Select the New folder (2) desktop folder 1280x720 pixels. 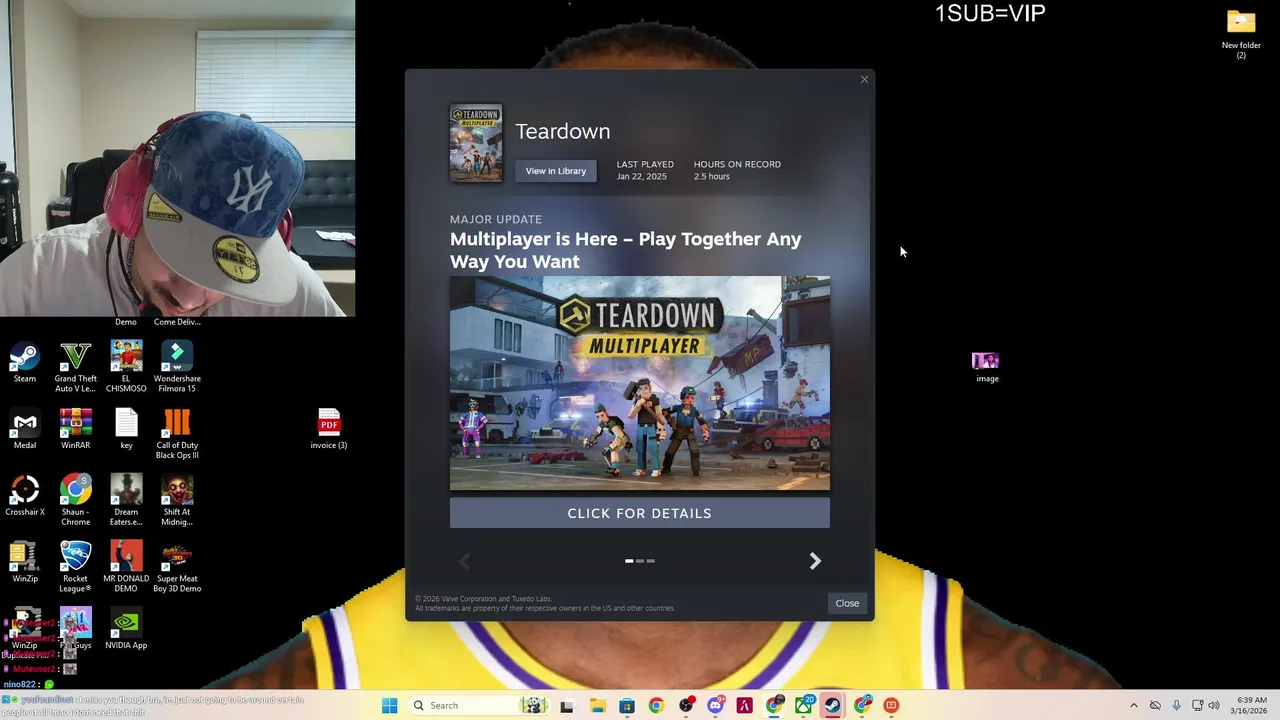[x=1241, y=34]
